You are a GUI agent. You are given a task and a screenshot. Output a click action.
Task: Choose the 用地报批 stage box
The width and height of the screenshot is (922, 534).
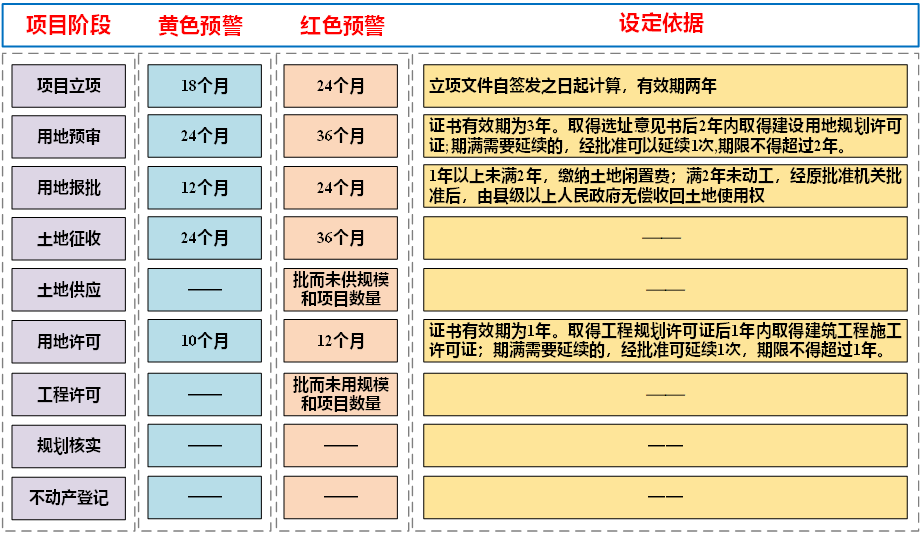pos(69,188)
